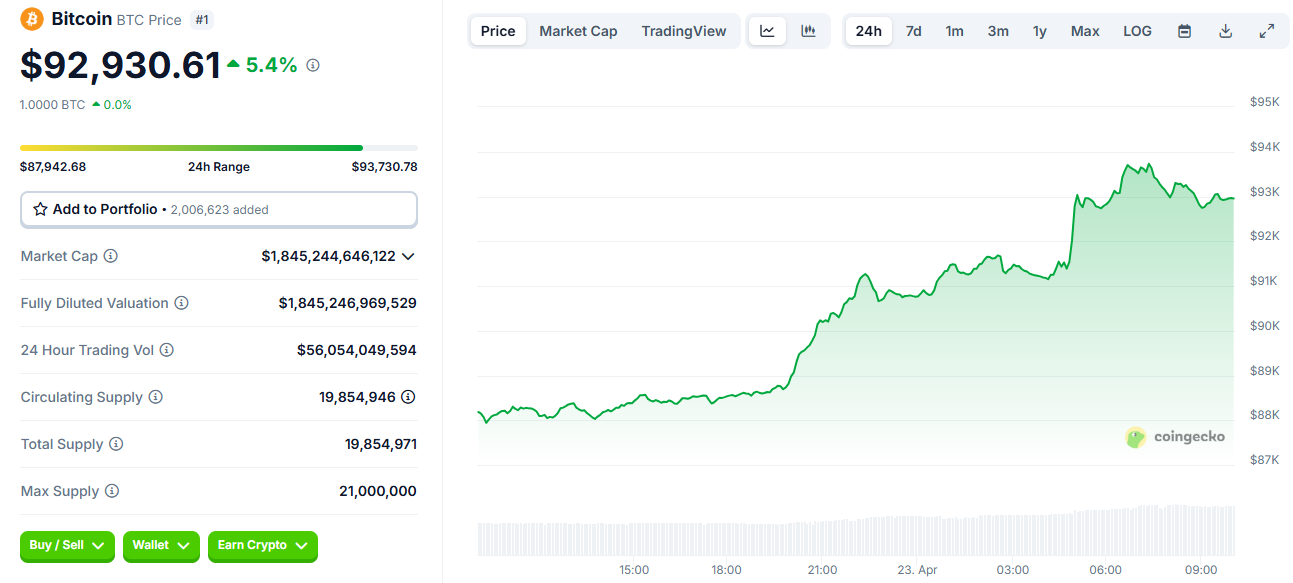Viewport: 1293px width, 583px height.
Task: Expand the Market Cap value chevron
Action: point(408,256)
